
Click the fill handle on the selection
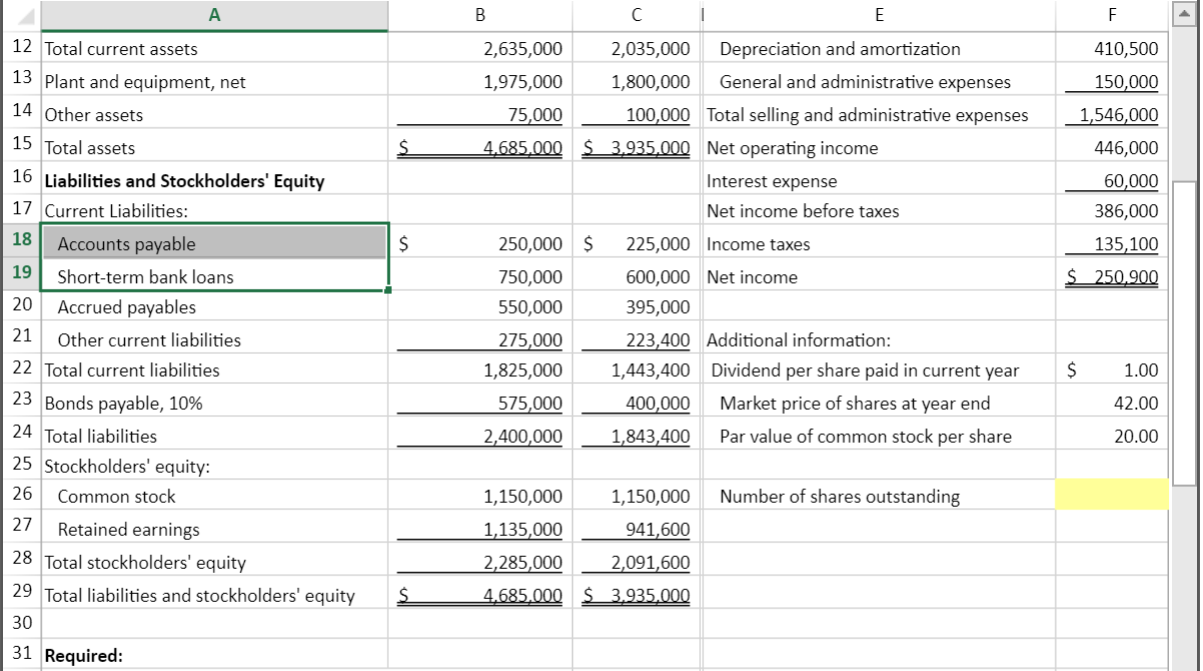point(389,288)
